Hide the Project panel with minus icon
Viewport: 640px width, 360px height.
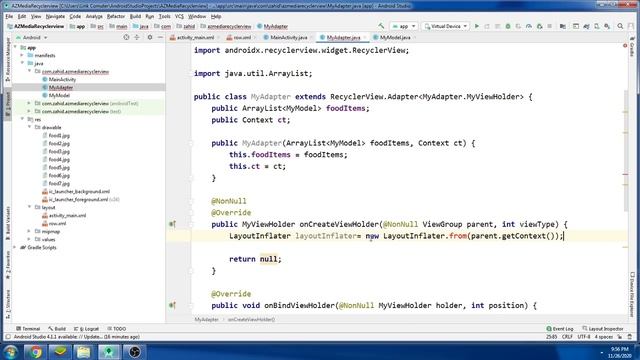pyautogui.click(x=160, y=37)
